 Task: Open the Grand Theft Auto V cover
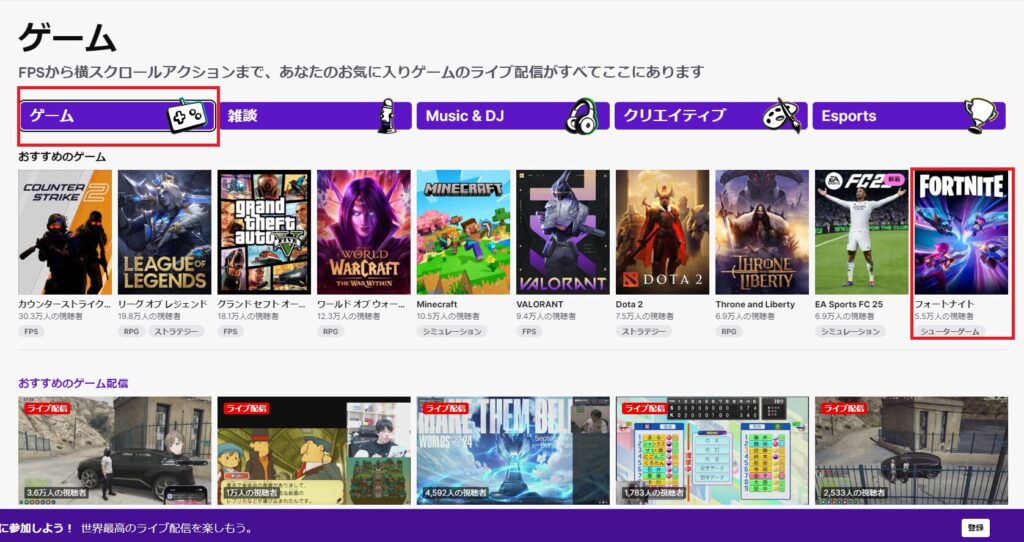pos(264,232)
